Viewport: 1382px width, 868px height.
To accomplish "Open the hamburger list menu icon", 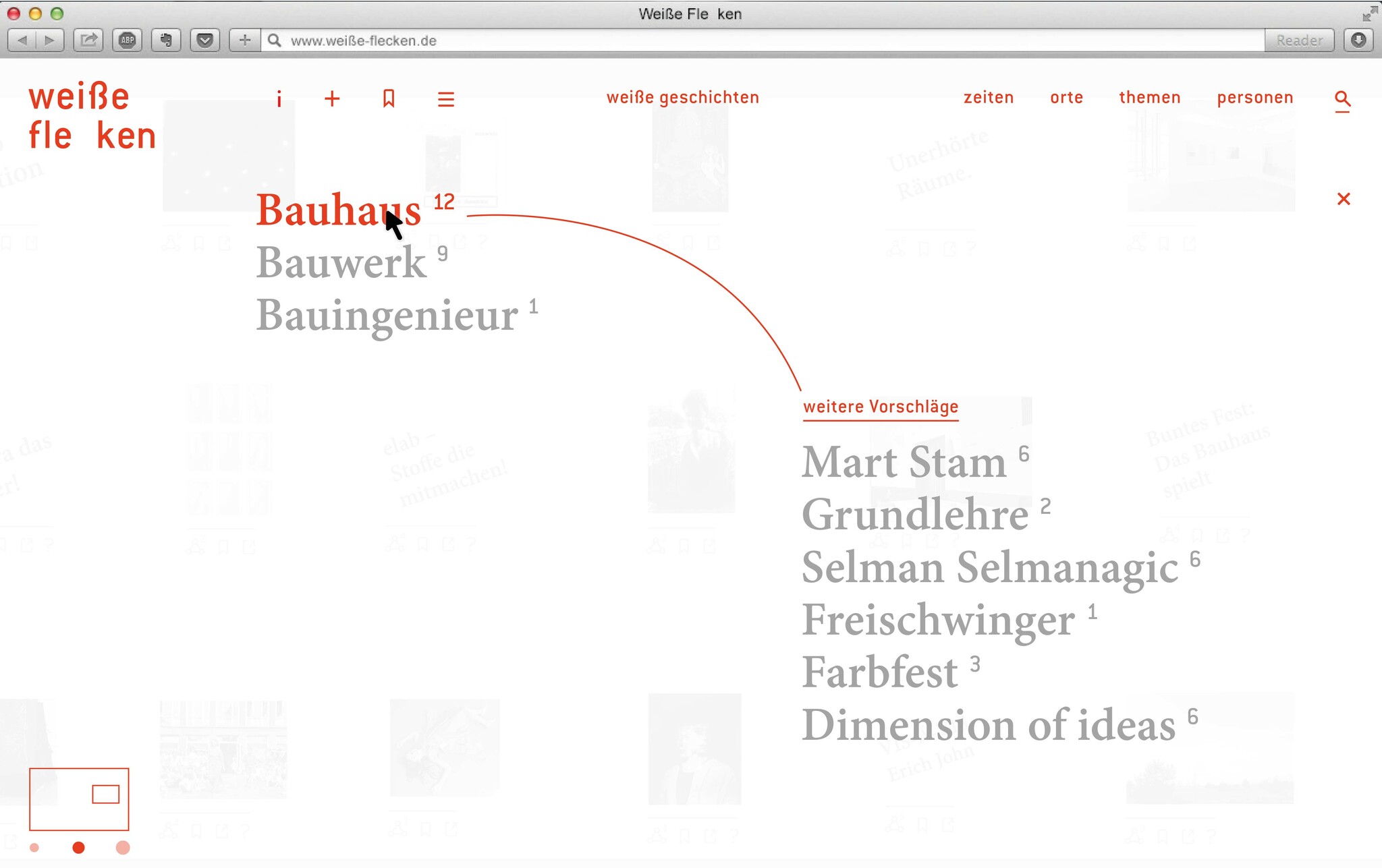I will (x=446, y=99).
